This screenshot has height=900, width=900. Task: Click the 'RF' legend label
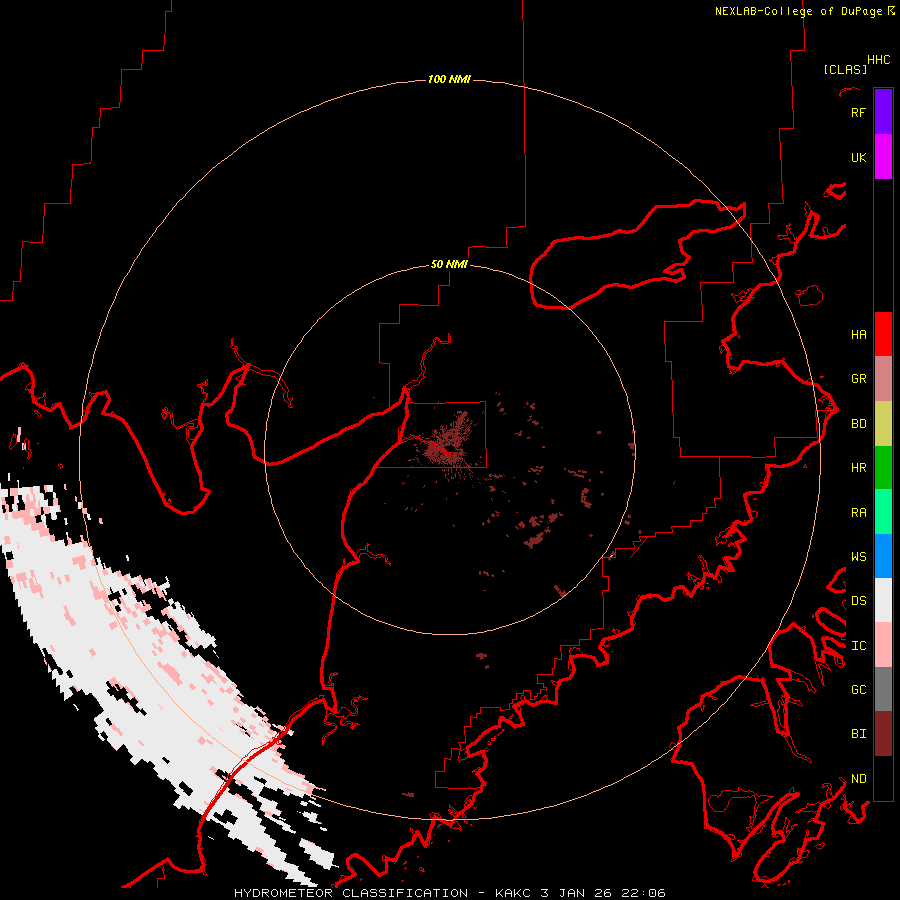point(858,112)
